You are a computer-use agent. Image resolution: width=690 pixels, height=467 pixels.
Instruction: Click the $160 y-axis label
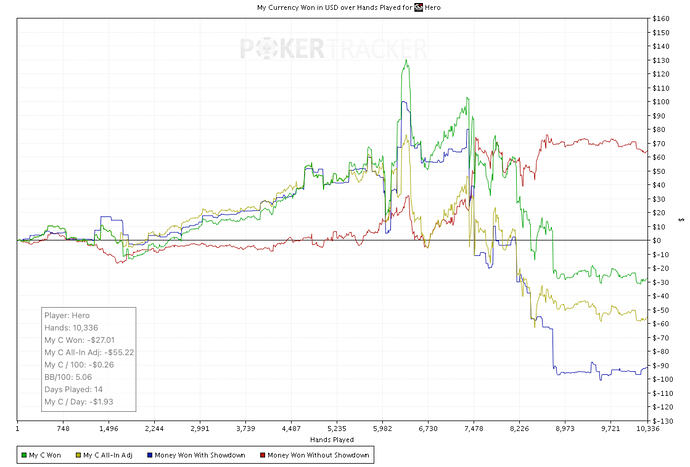(661, 18)
